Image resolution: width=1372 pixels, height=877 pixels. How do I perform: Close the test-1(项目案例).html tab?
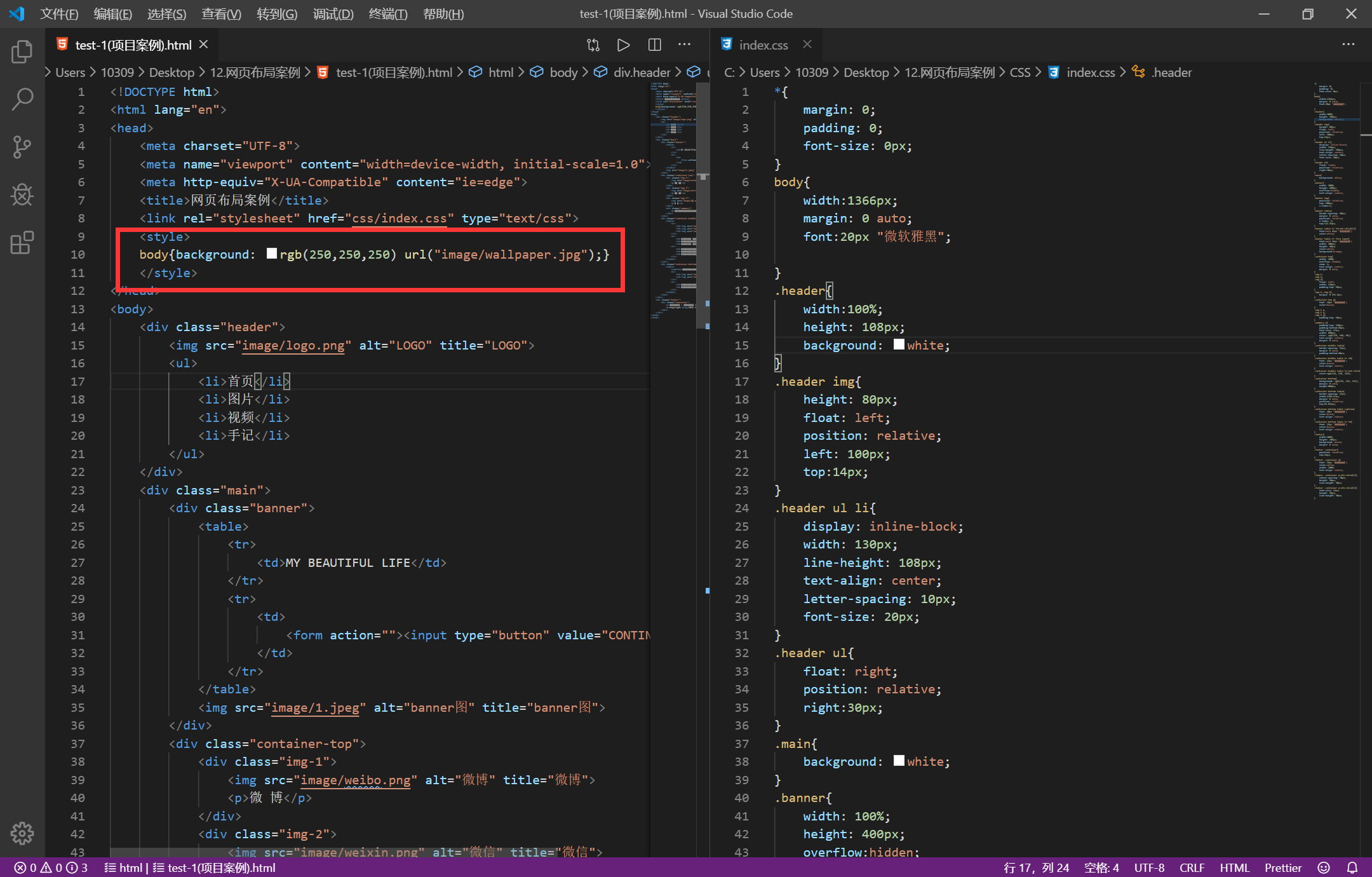[x=204, y=44]
